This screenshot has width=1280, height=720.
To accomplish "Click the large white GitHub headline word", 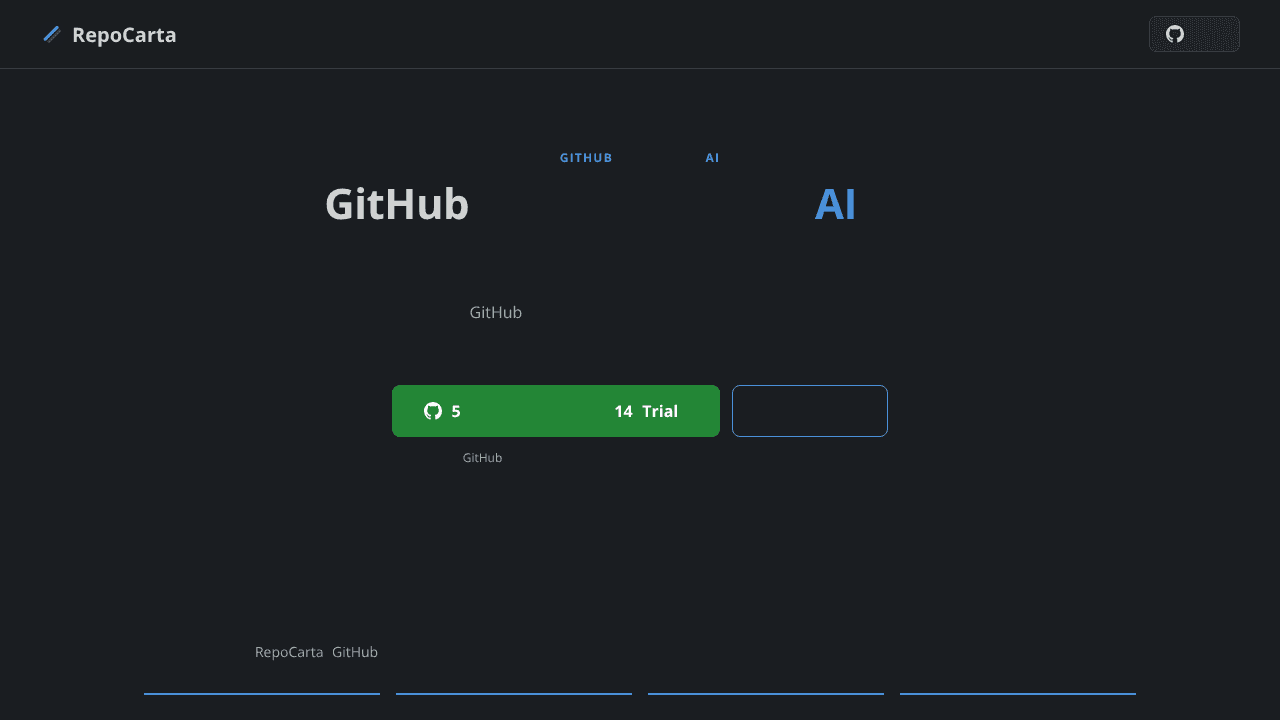I will 397,204.
